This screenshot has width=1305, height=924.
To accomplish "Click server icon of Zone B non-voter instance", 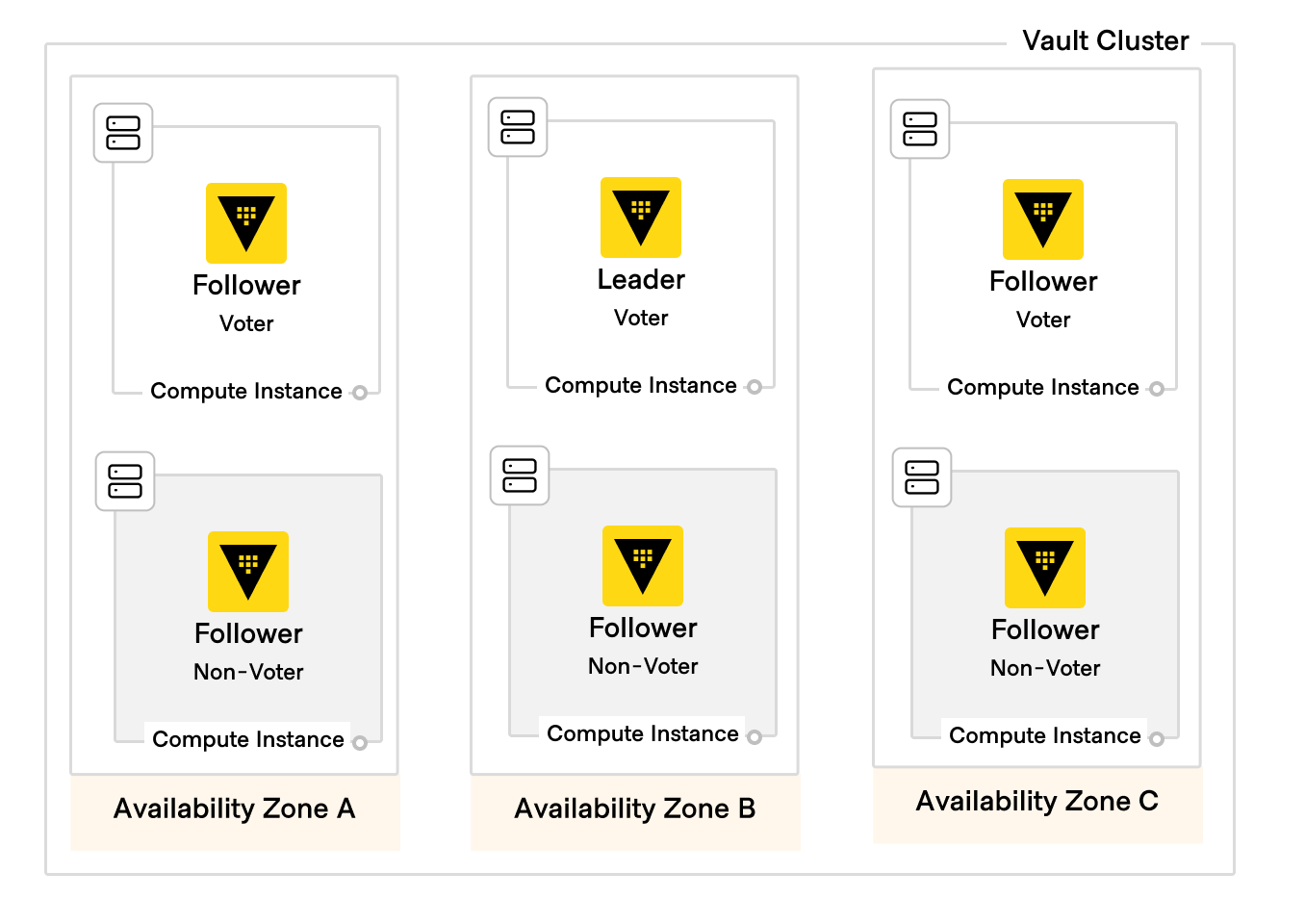I will 520,475.
